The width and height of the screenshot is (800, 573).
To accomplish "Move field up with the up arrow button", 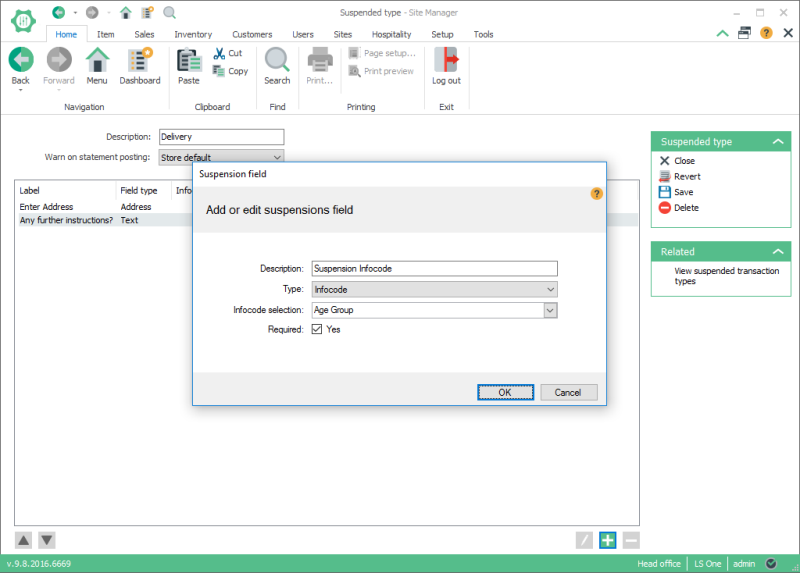I will coord(23,540).
